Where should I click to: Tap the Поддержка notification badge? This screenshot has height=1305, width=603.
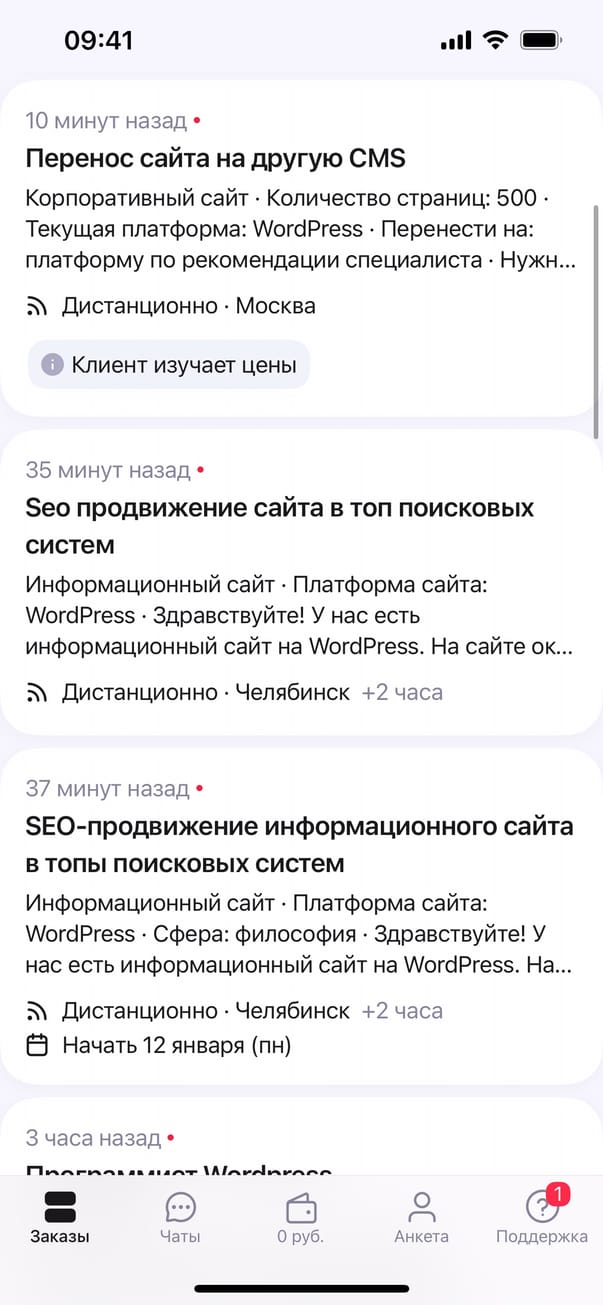pyautogui.click(x=560, y=1193)
